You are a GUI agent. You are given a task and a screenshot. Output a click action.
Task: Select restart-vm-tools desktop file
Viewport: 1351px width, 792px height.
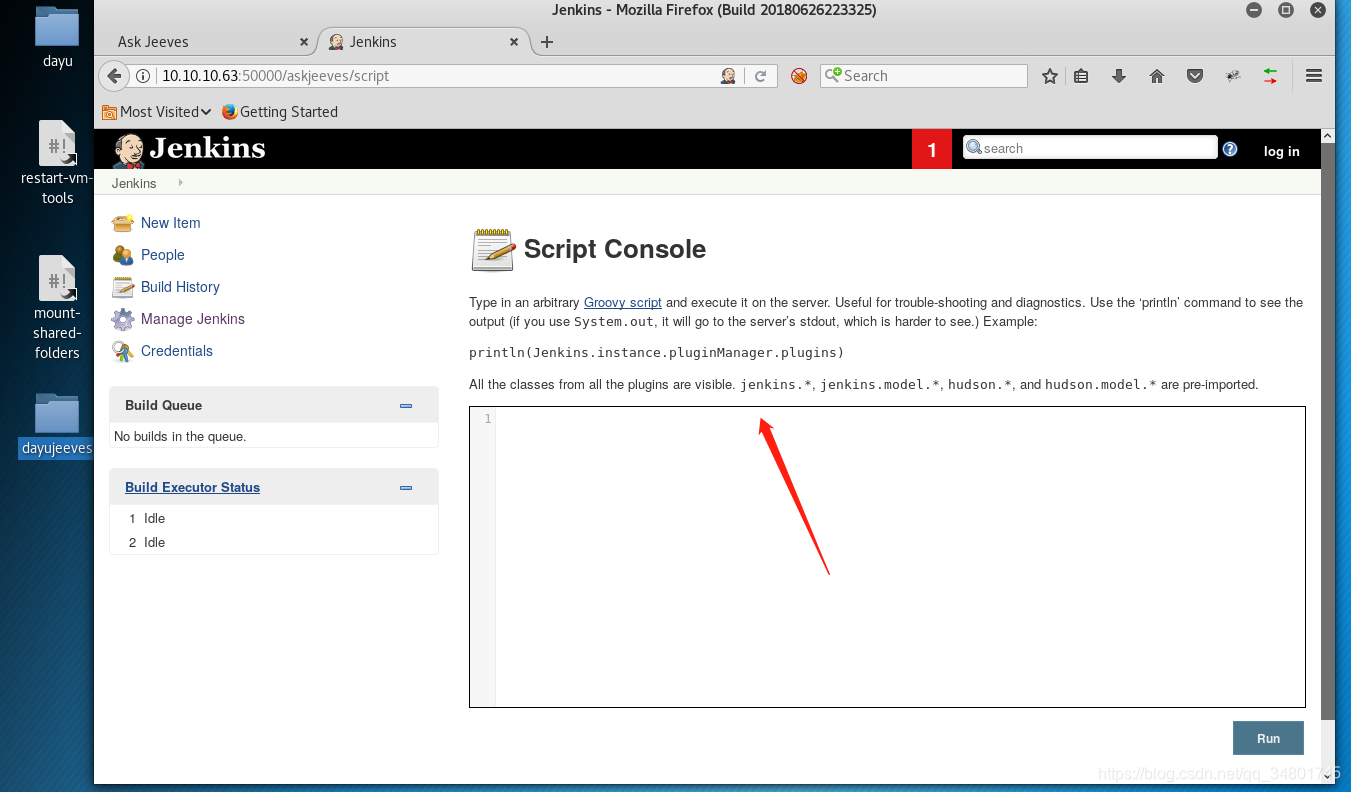[57, 162]
